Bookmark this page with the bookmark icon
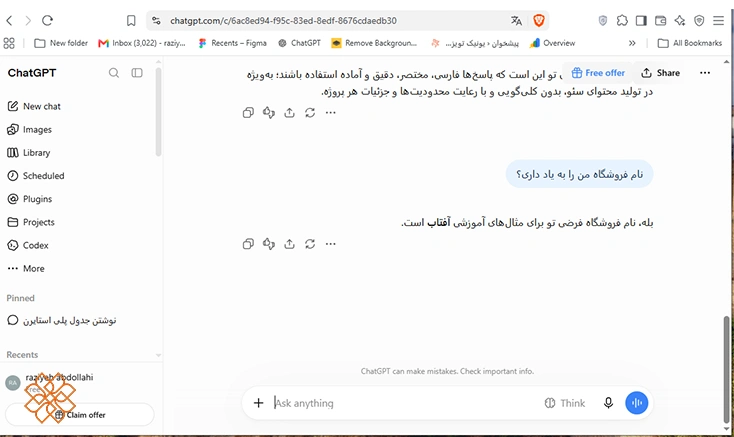Viewport: 734px width, 437px height. (x=131, y=21)
